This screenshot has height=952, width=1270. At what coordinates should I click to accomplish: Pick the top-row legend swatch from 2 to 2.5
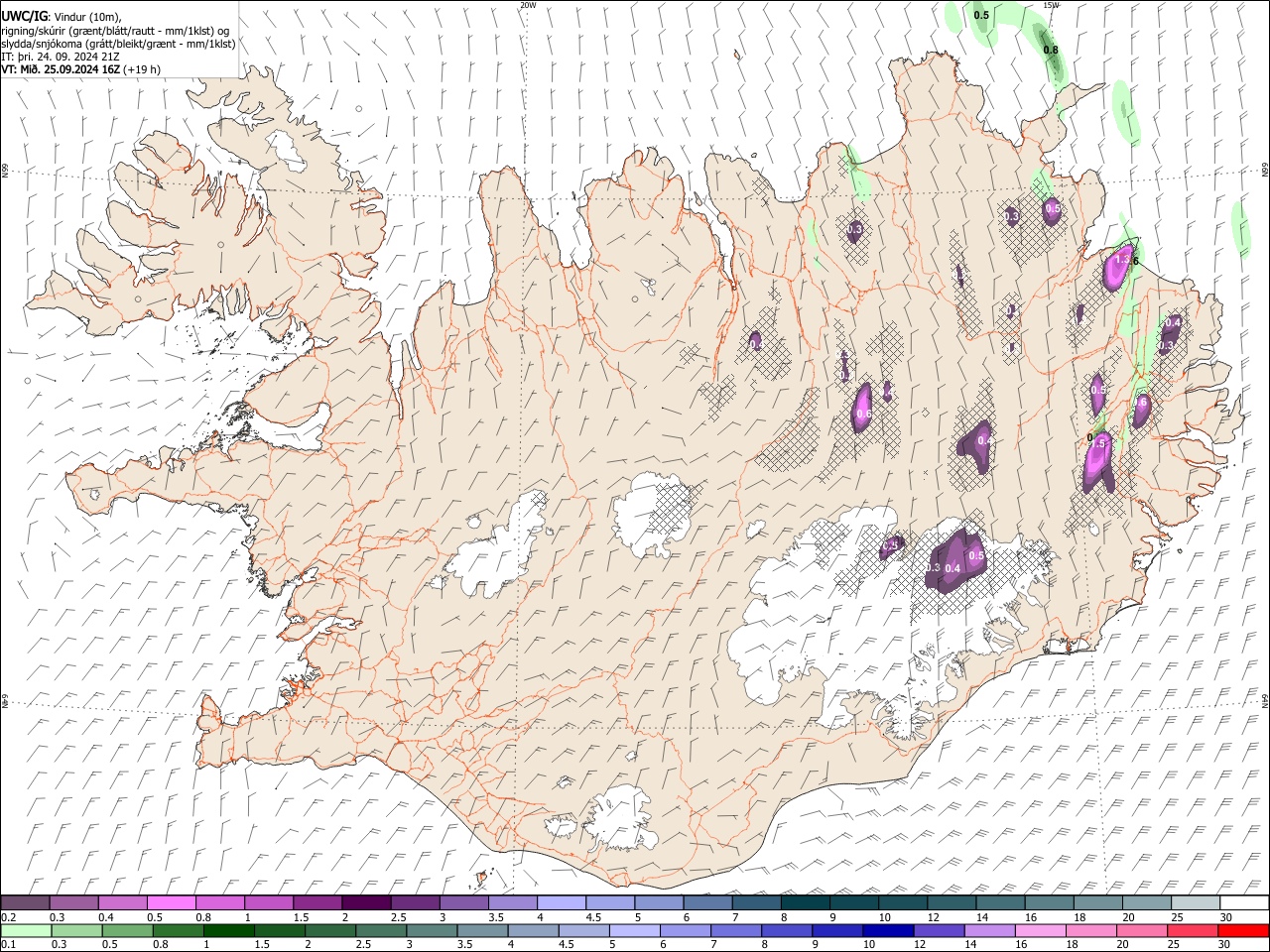[x=366, y=903]
